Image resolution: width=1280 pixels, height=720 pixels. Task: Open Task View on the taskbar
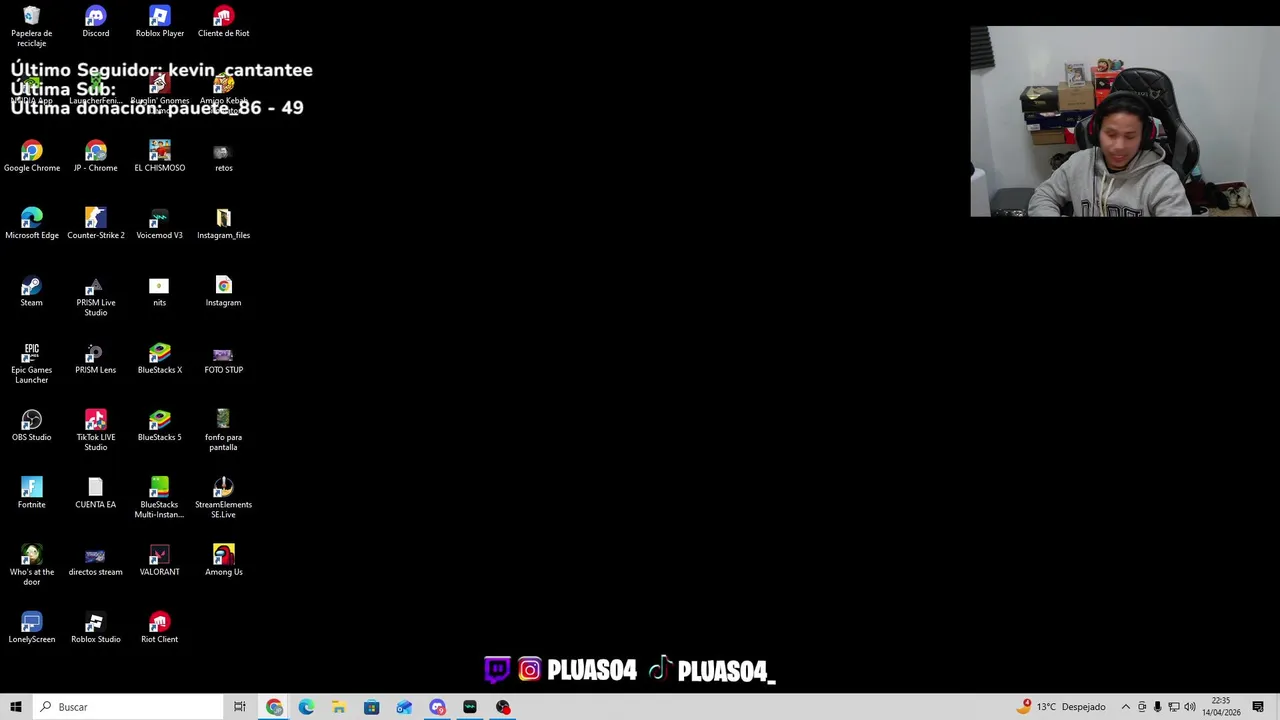pyautogui.click(x=240, y=707)
